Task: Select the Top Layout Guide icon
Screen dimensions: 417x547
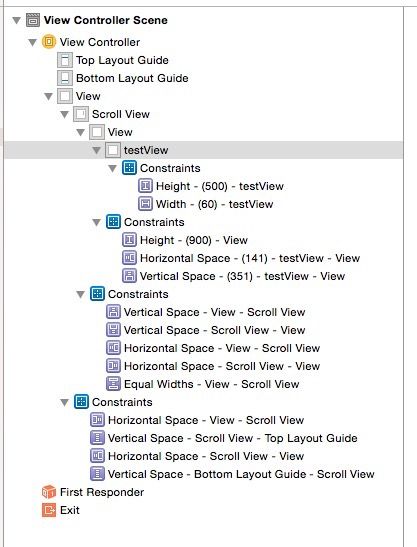Action: [x=65, y=60]
